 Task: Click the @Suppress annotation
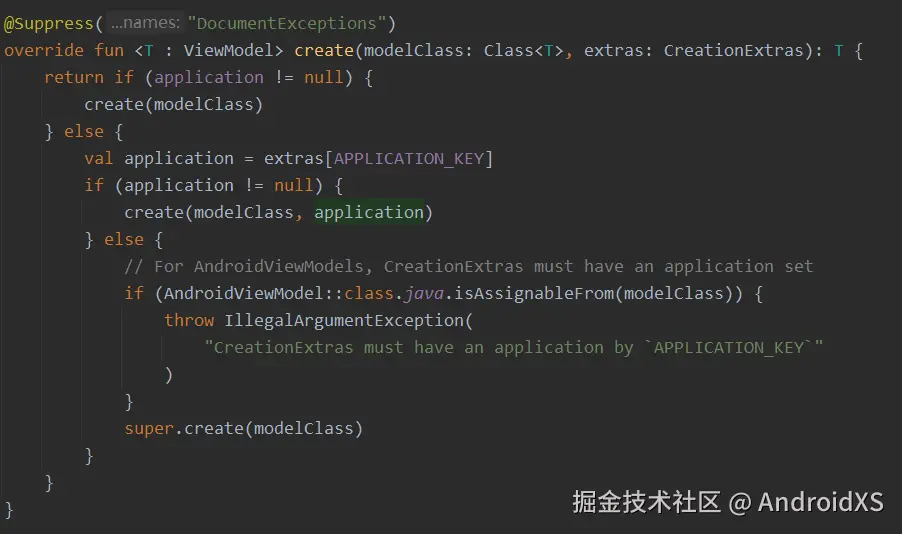48,24
